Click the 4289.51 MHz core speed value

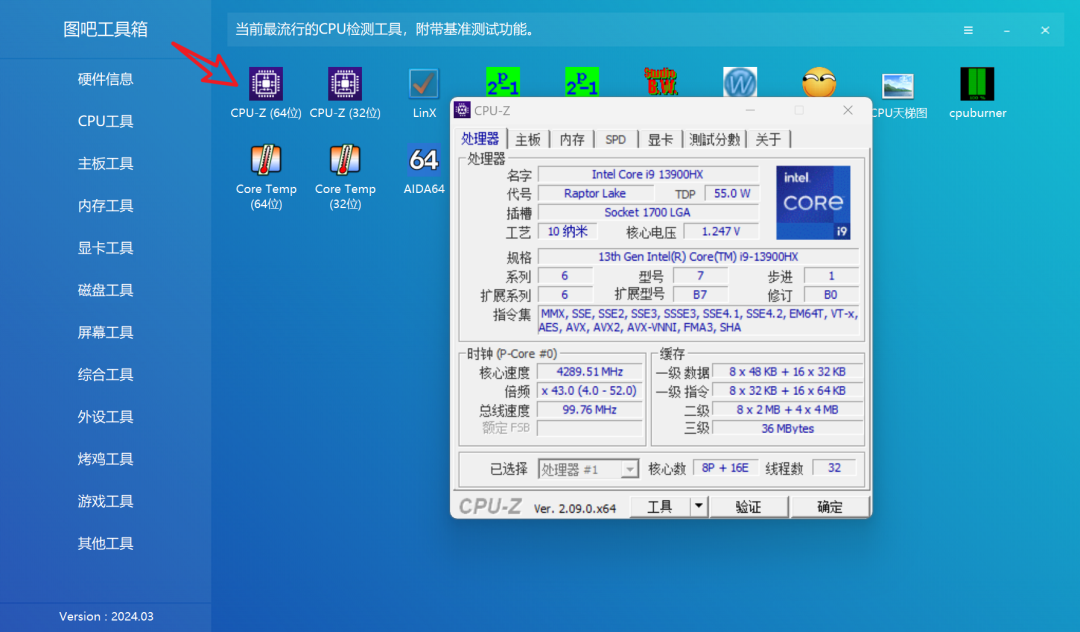590,372
